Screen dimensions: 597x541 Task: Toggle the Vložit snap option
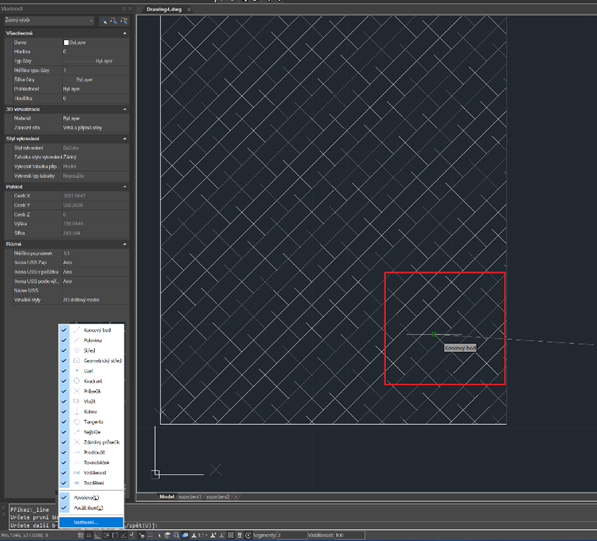[x=91, y=402]
